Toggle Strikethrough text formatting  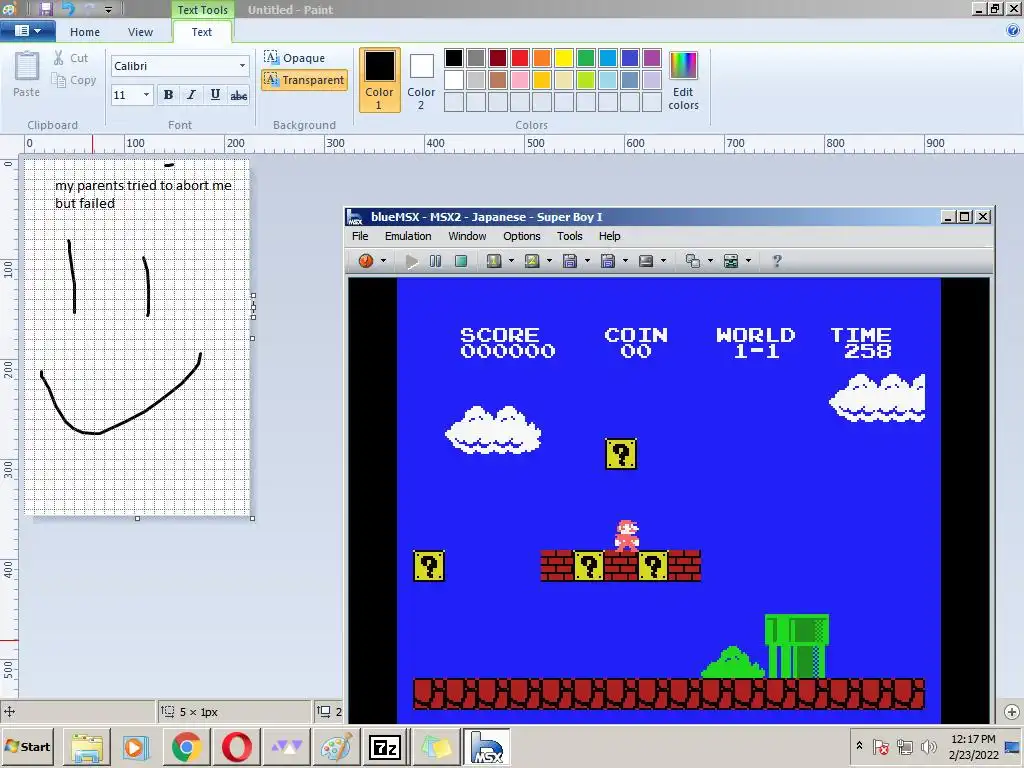pos(238,95)
